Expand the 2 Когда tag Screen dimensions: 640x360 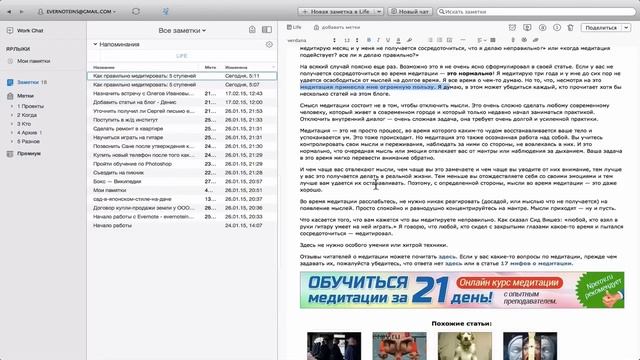coord(12,115)
